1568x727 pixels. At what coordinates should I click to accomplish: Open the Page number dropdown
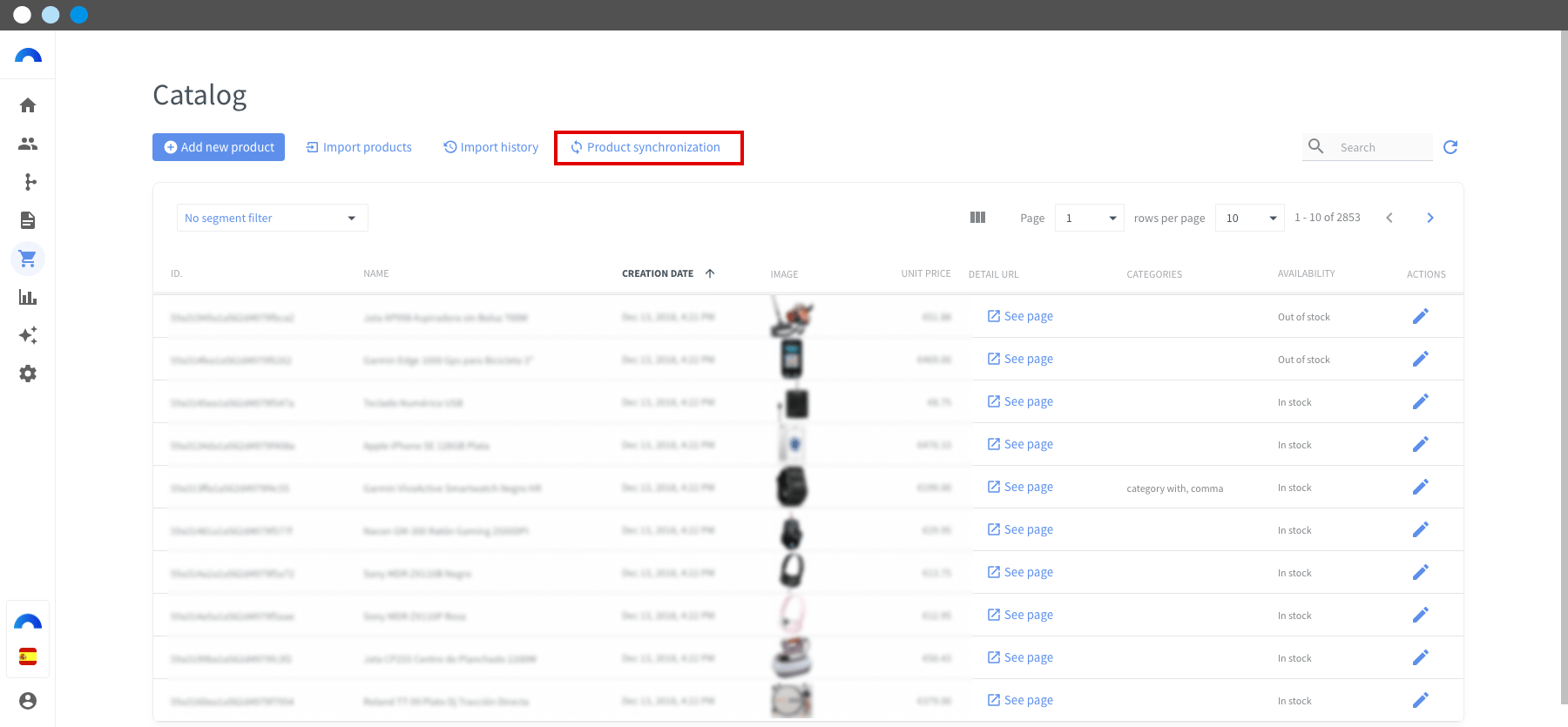click(1089, 218)
